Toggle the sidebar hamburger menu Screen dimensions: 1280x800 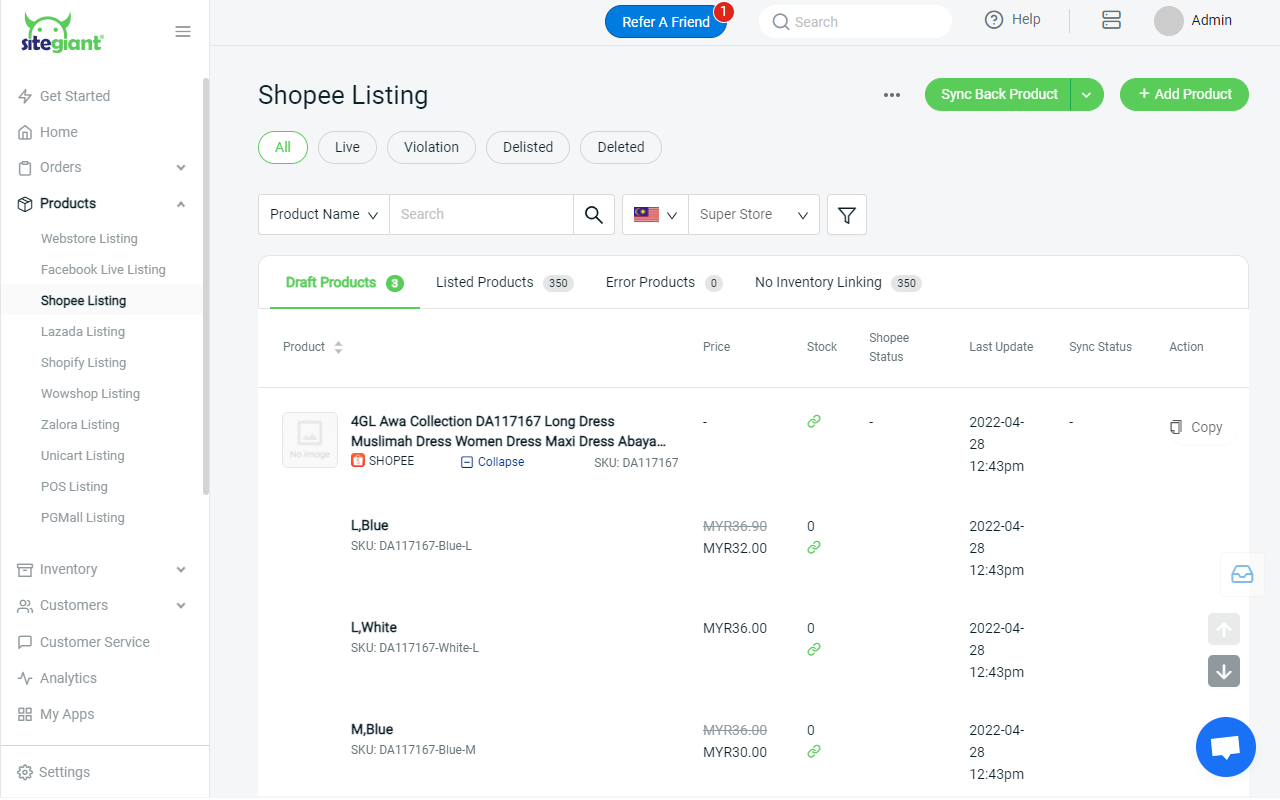click(x=183, y=31)
